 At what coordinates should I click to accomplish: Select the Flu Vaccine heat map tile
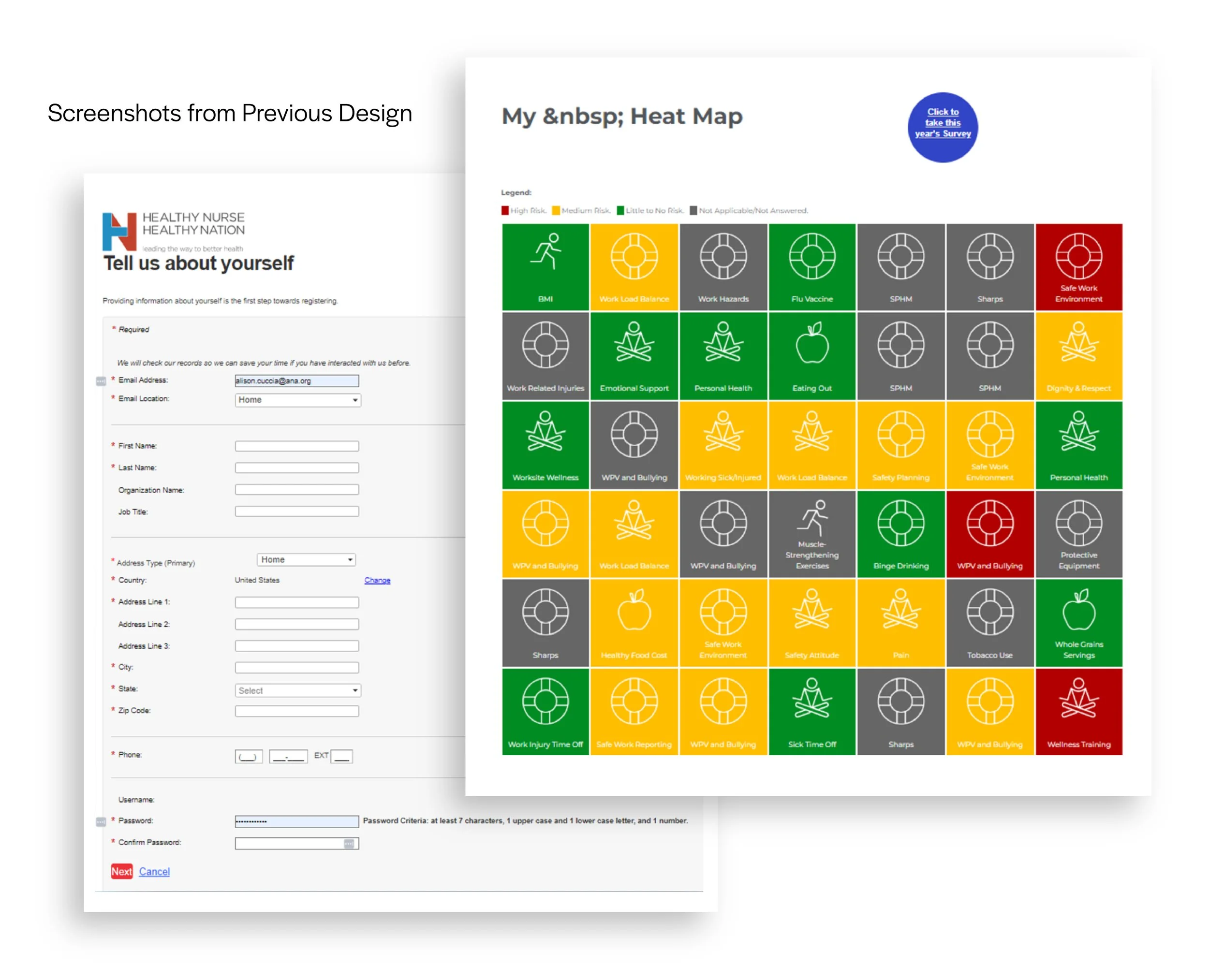click(811, 266)
